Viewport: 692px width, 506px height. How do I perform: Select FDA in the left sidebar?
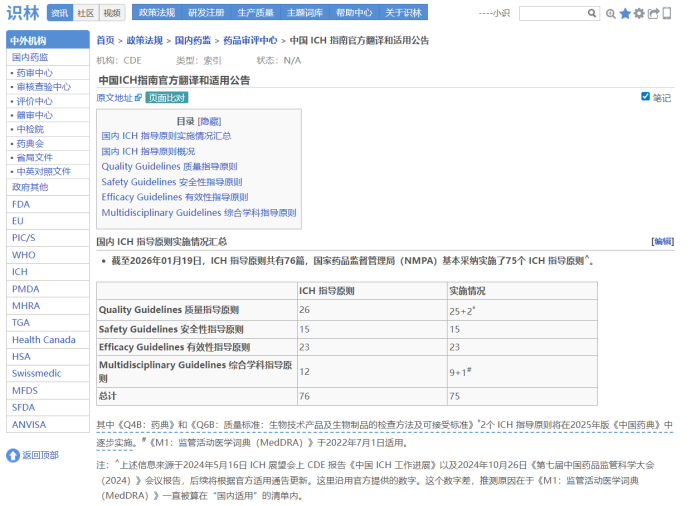(21, 204)
